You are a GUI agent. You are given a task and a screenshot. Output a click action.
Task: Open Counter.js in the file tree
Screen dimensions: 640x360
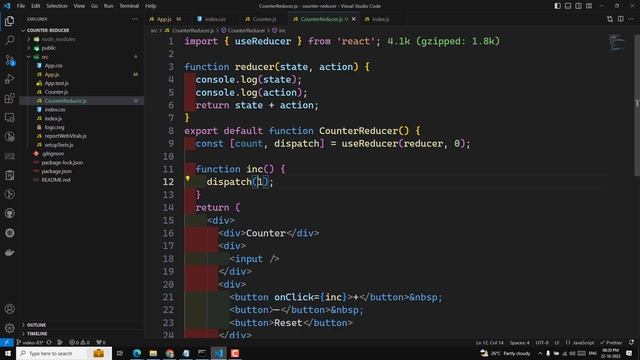[56, 92]
